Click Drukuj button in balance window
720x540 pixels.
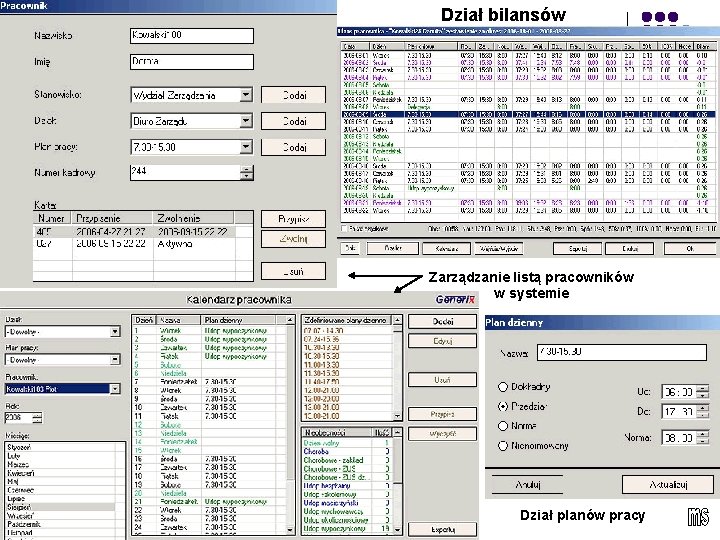click(630, 248)
